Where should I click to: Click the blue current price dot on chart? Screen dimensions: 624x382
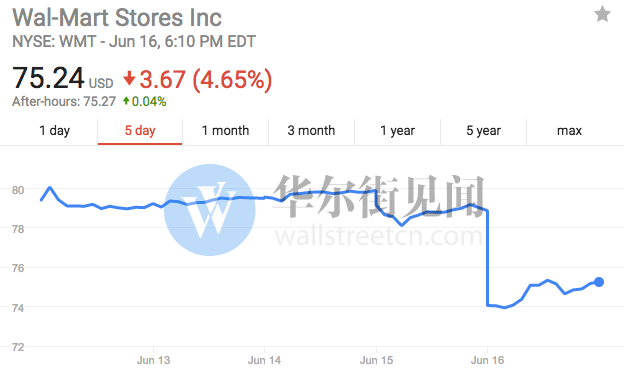tap(599, 282)
